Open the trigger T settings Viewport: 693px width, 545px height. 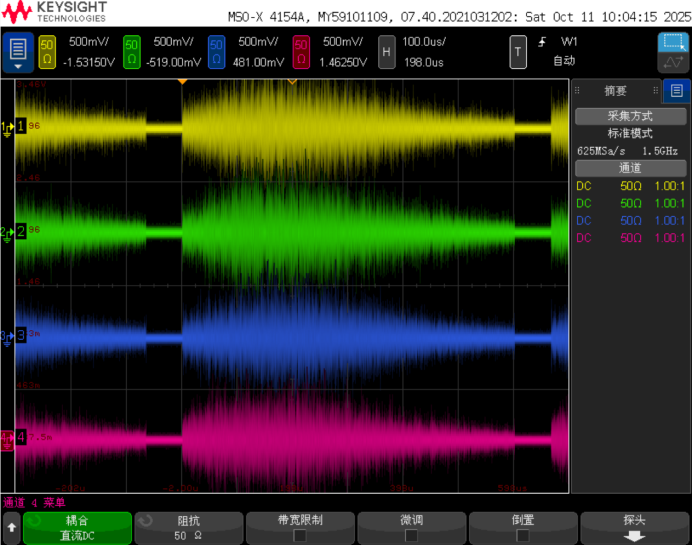[517, 52]
